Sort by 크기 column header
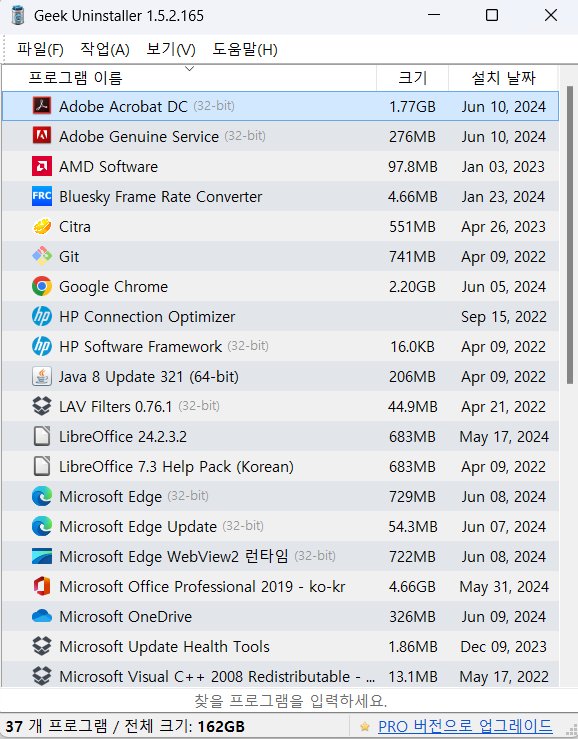This screenshot has height=739, width=578. (413, 78)
